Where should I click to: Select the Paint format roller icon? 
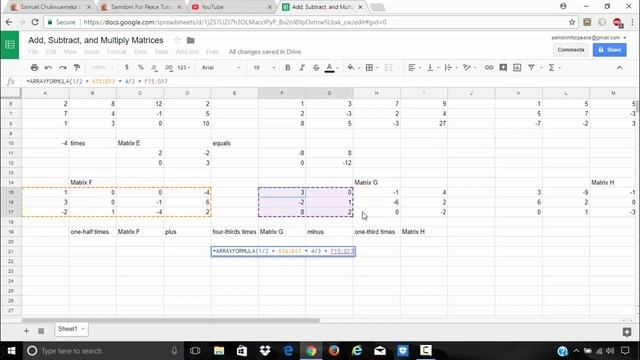[x=77, y=67]
